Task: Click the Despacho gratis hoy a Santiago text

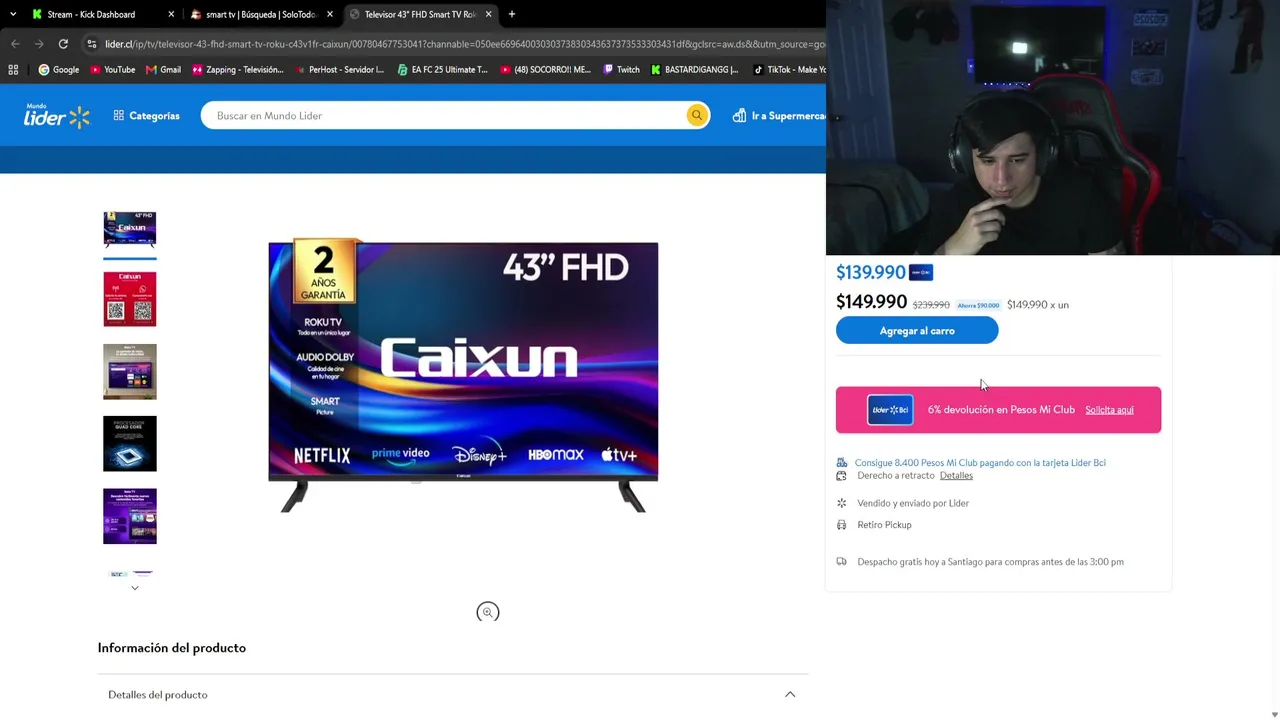Action: pos(990,562)
